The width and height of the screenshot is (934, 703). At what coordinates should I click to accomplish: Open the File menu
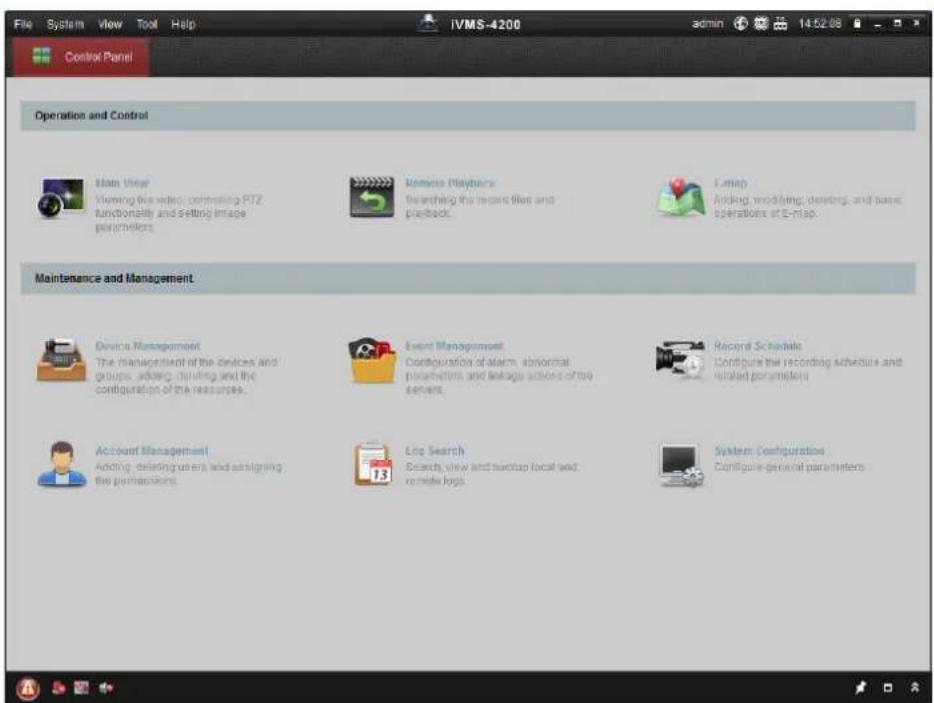[x=23, y=24]
